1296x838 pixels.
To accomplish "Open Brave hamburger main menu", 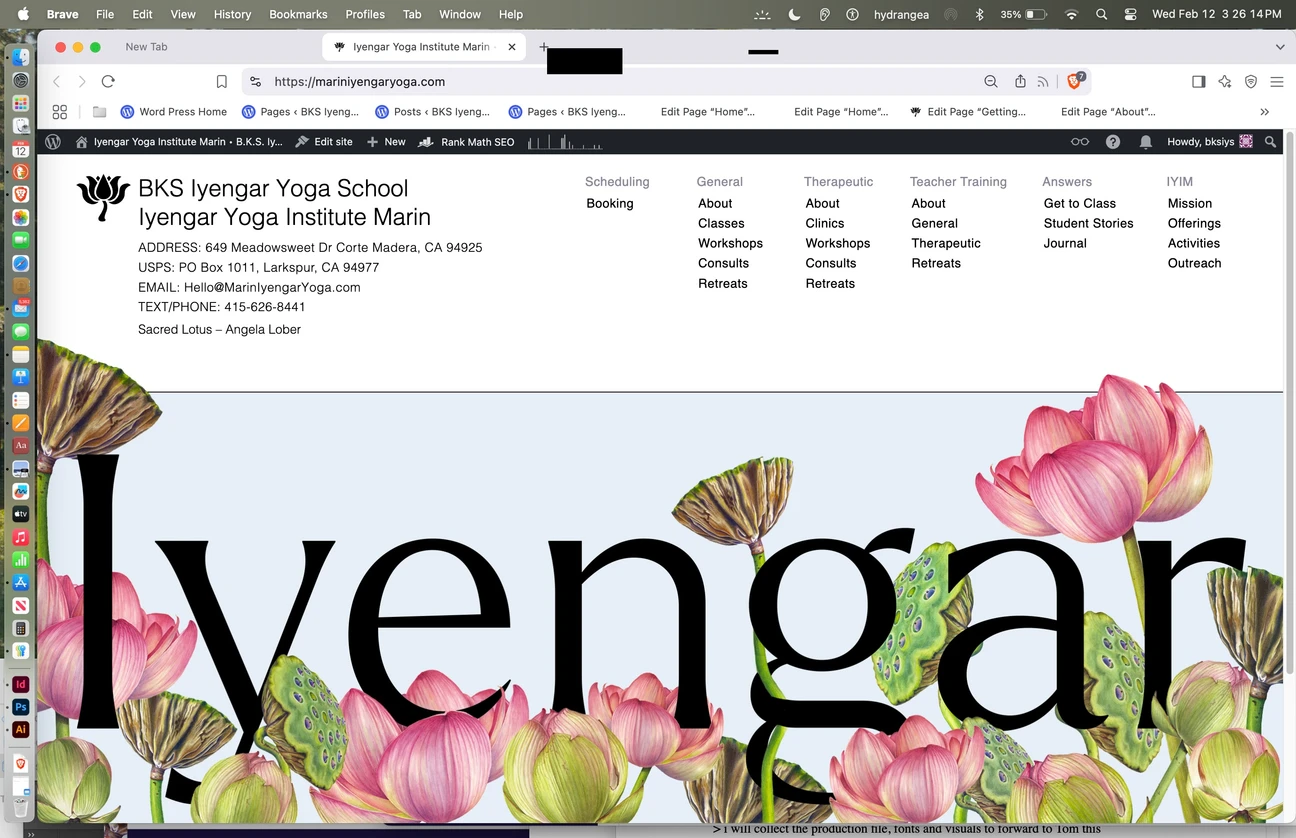I will point(1277,82).
